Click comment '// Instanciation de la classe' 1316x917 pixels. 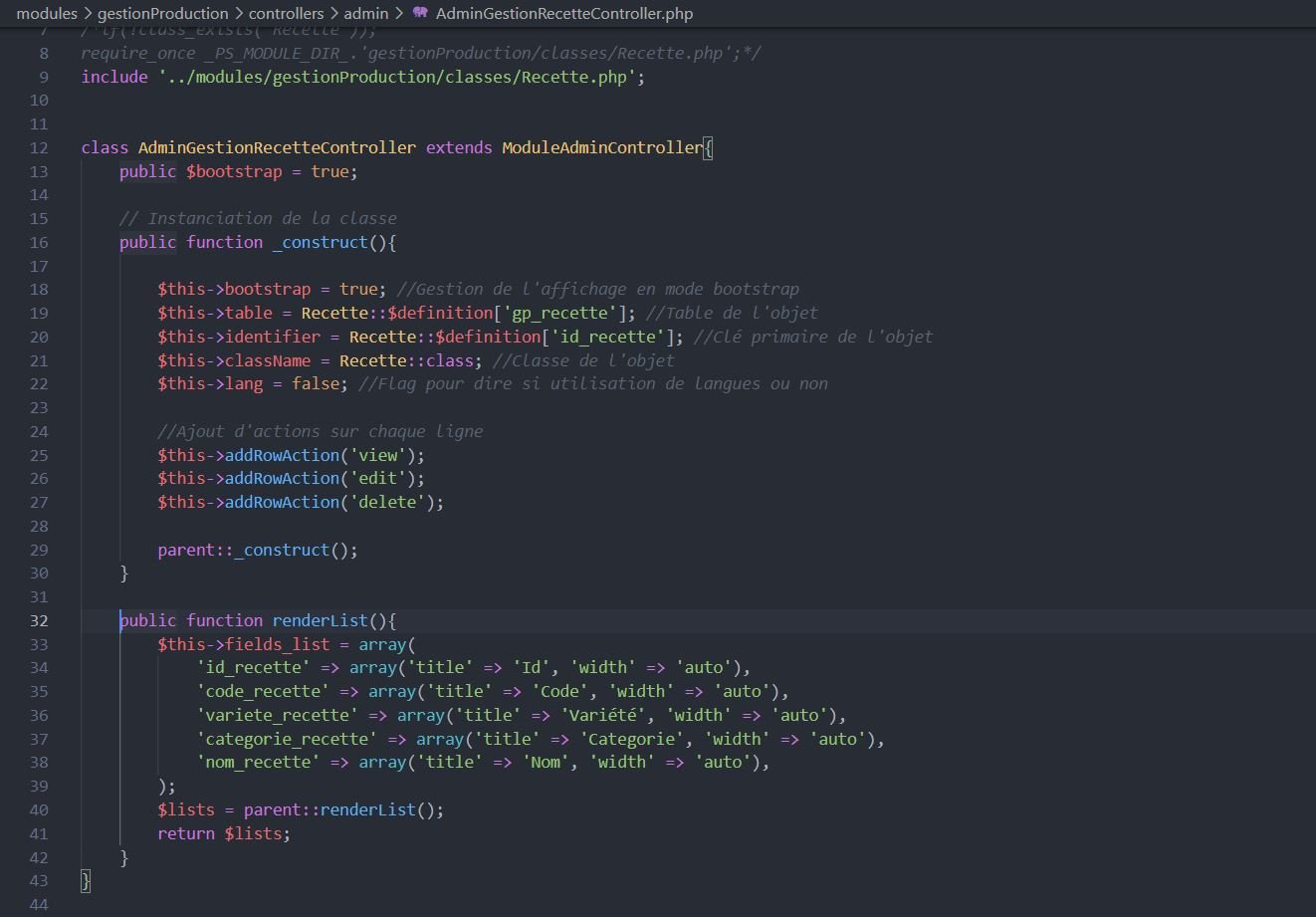(258, 218)
